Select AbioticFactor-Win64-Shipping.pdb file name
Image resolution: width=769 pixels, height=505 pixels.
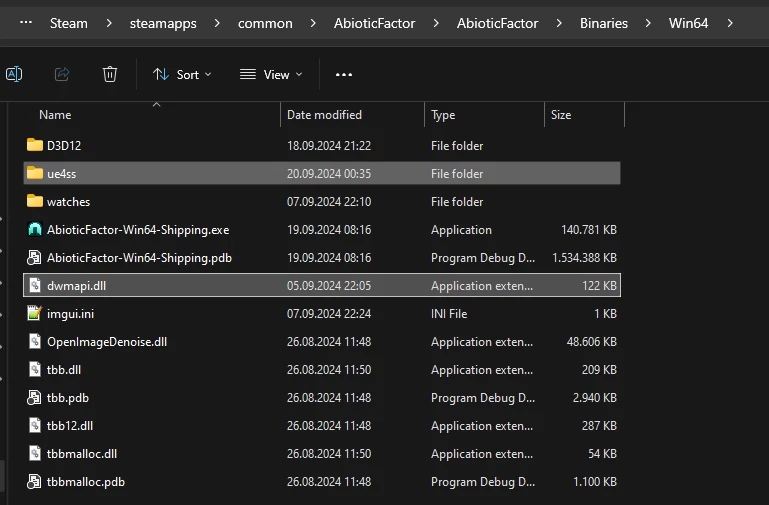(139, 258)
